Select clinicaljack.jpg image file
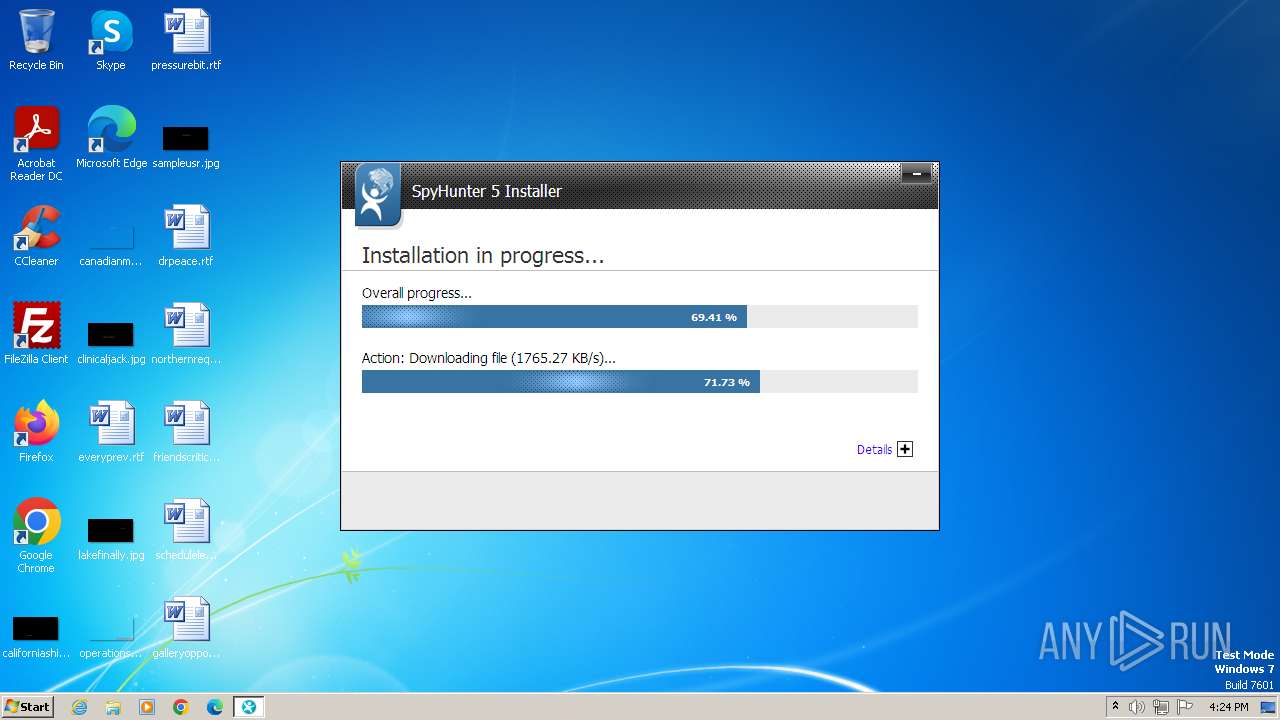This screenshot has height=720, width=1280. pyautogui.click(x=111, y=342)
